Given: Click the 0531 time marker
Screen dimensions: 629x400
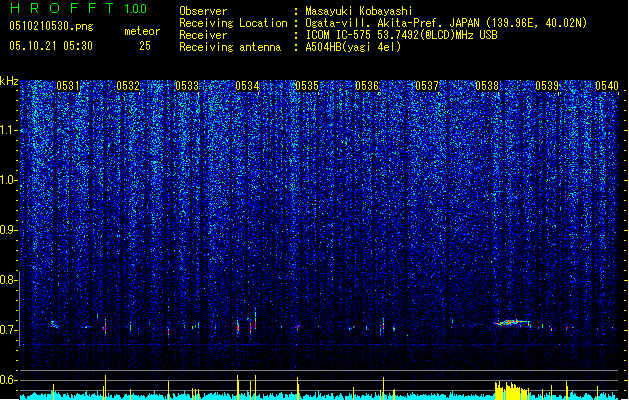Looking at the screenshot, I should pyautogui.click(x=68, y=86).
